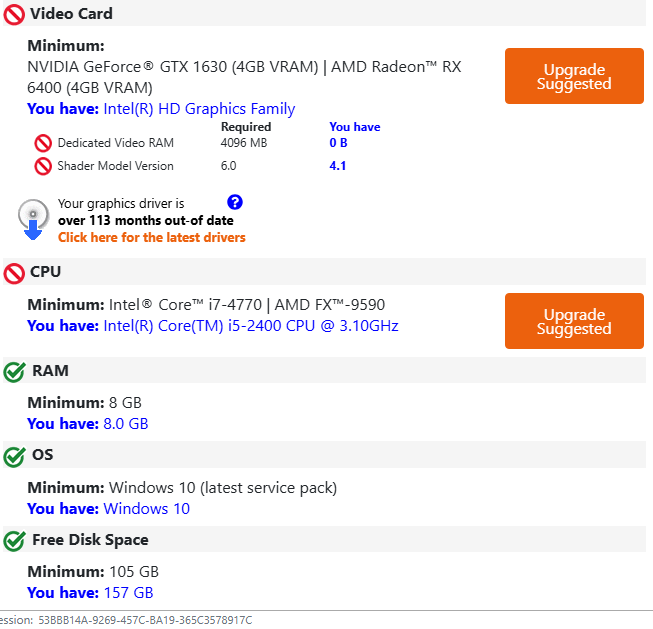Click the RAM section heading
The height and width of the screenshot is (629, 653).
[x=50, y=371]
